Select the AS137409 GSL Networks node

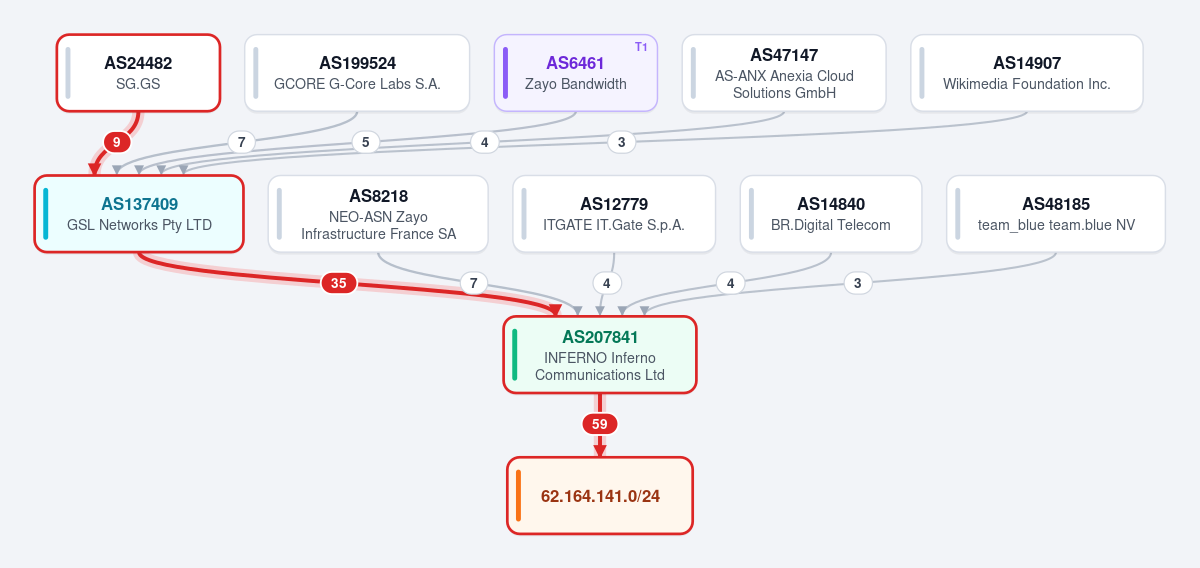click(x=139, y=214)
